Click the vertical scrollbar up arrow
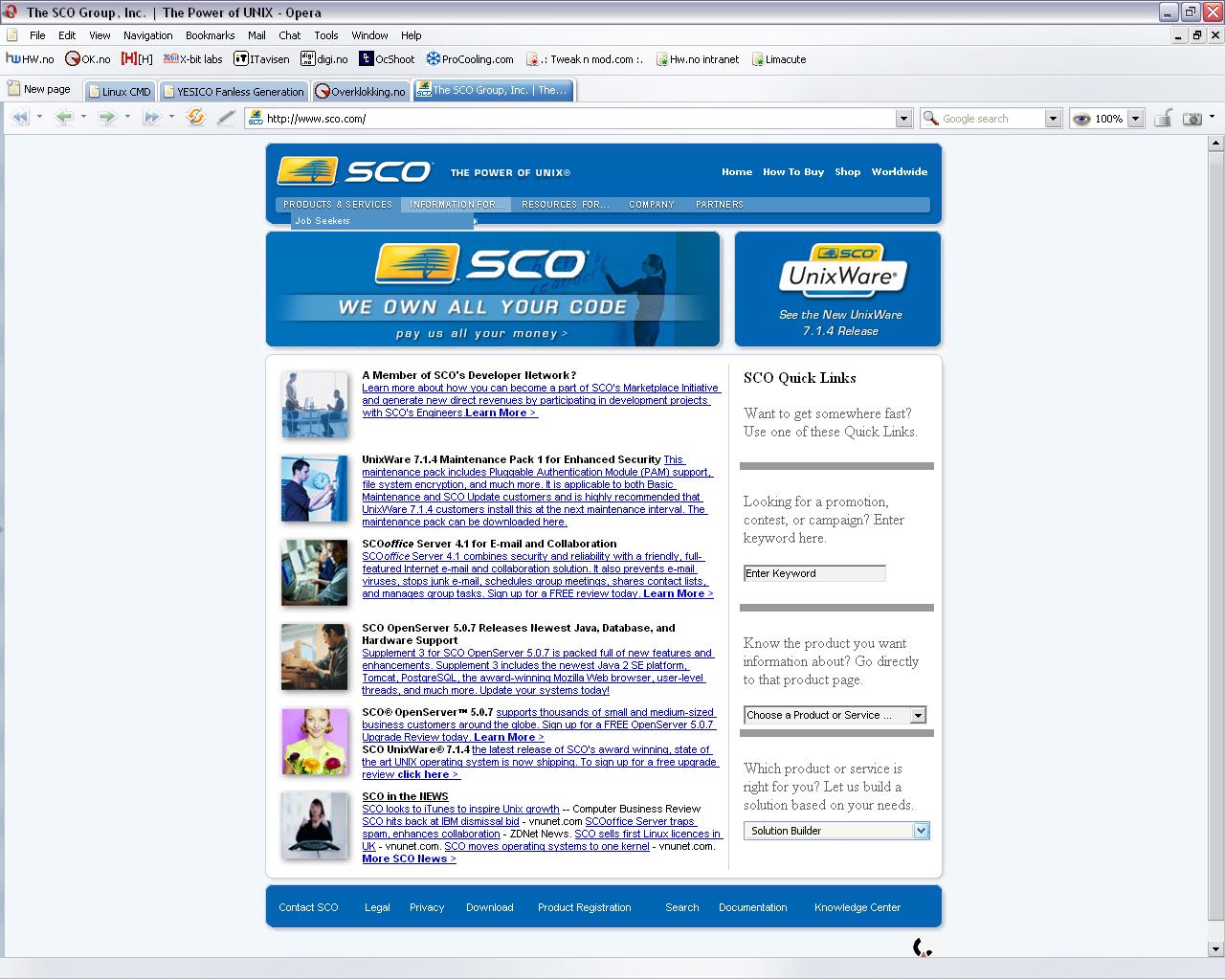 (x=1216, y=144)
